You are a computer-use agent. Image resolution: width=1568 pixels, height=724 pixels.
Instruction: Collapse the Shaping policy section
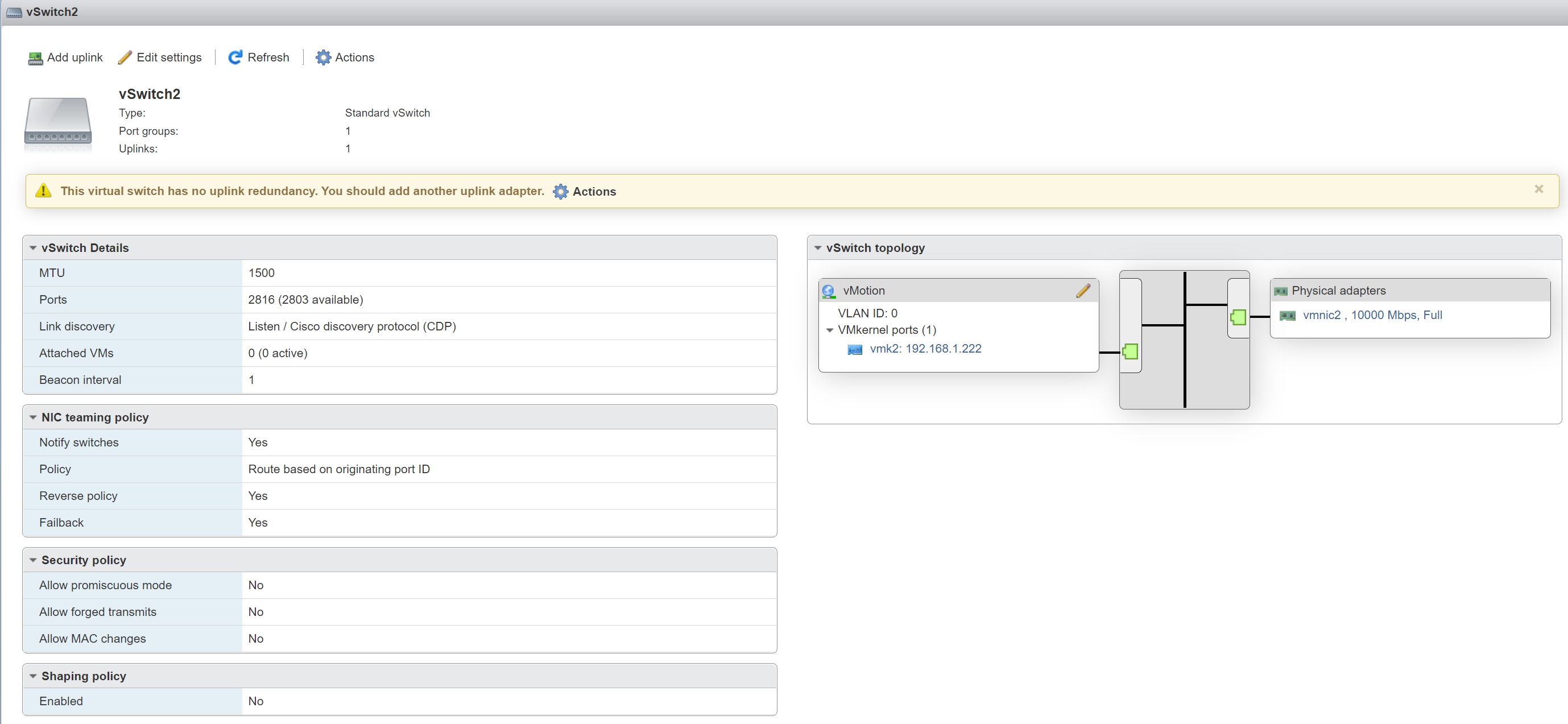(x=33, y=676)
